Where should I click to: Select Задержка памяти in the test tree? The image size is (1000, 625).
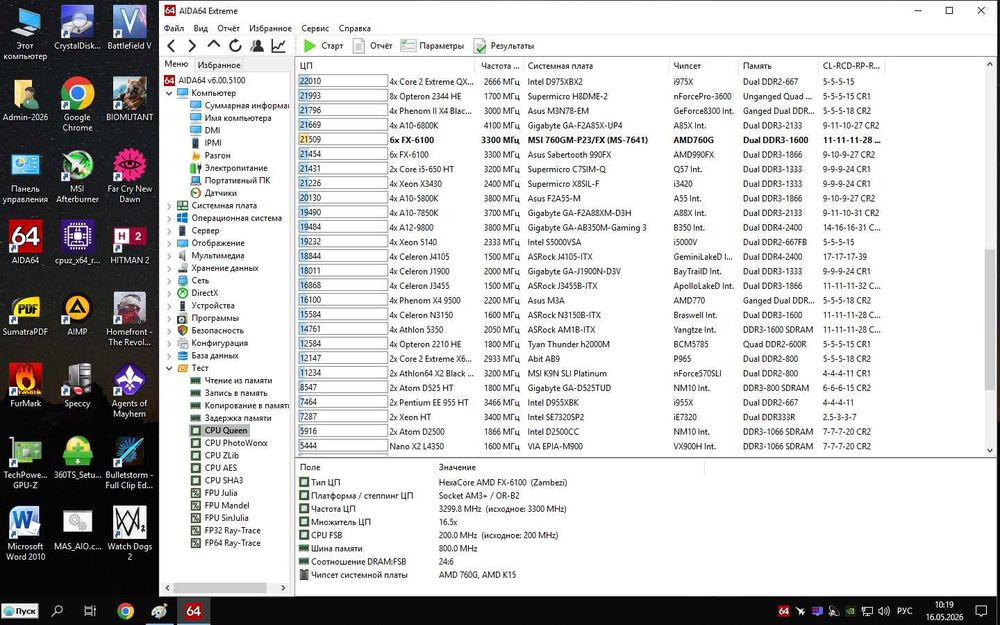(x=238, y=418)
